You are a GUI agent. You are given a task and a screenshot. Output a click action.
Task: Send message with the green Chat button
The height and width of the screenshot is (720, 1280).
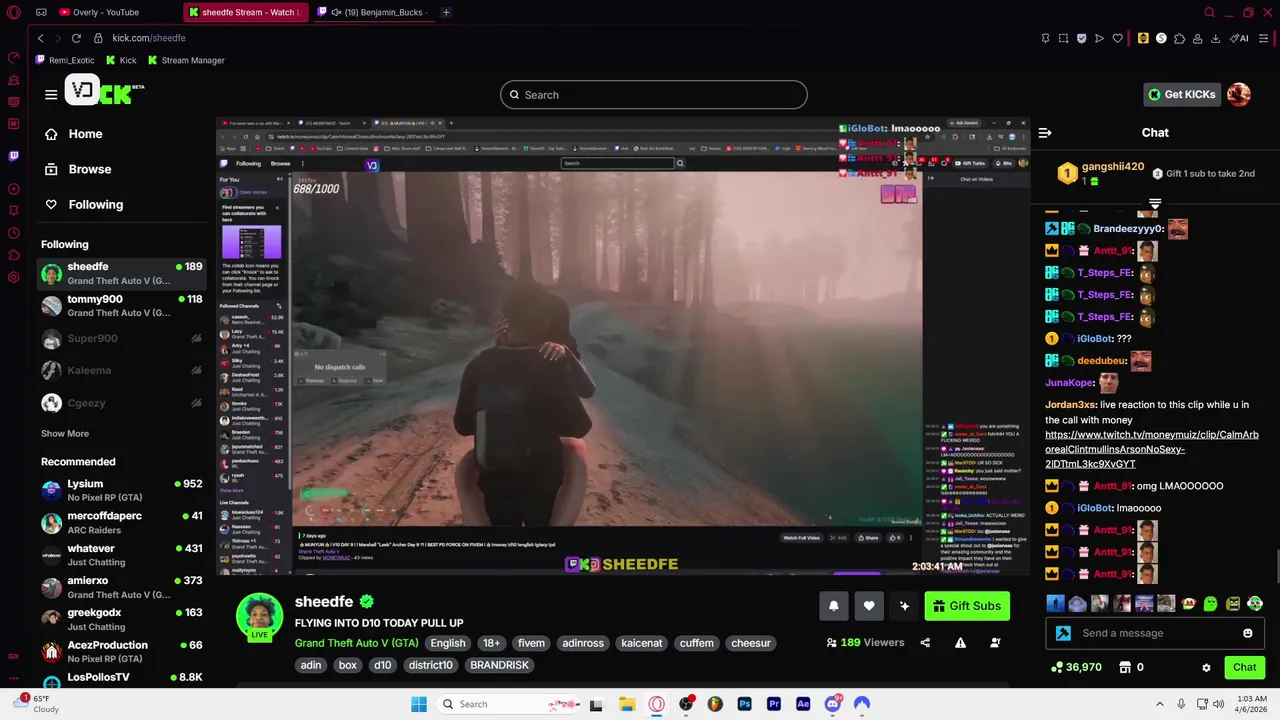click(x=1244, y=667)
